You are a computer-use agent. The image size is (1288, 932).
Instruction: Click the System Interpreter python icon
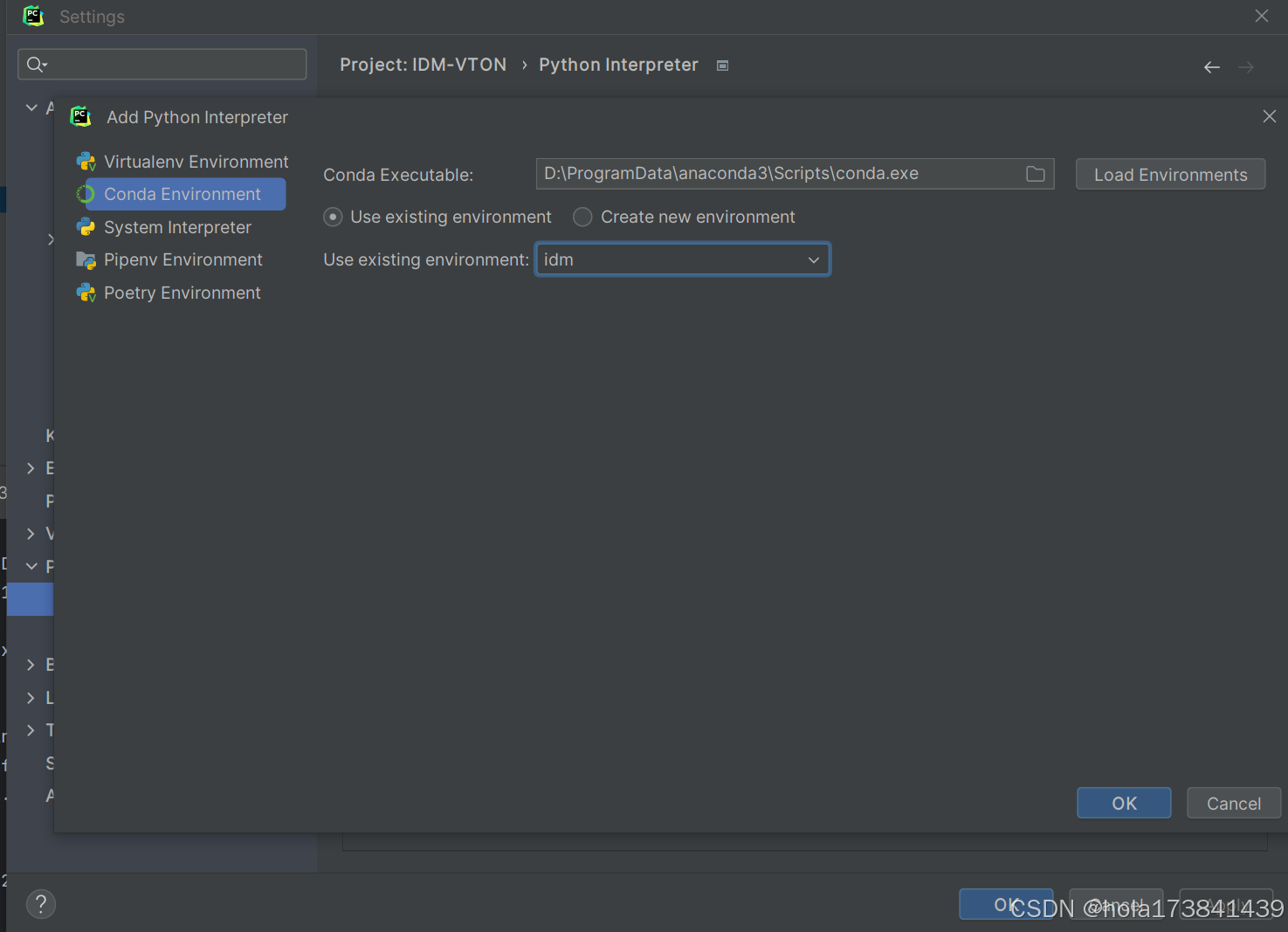pyautogui.click(x=86, y=227)
